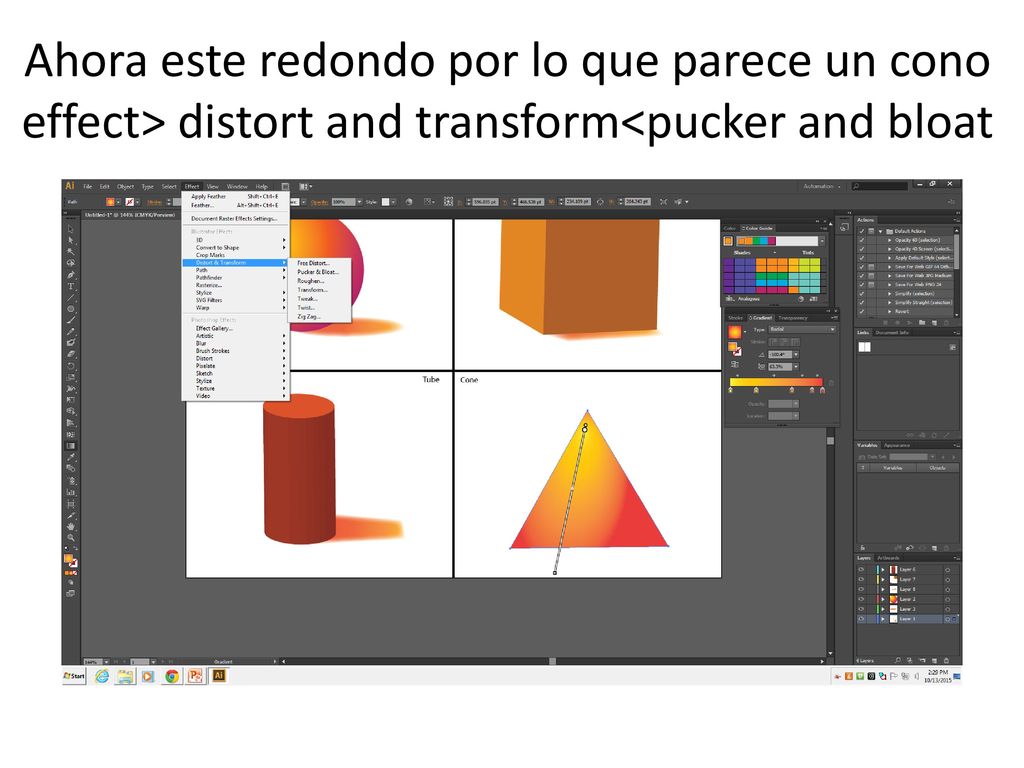Click the control bar Opacity field
Screen dimensions: 1024x768
click(343, 202)
